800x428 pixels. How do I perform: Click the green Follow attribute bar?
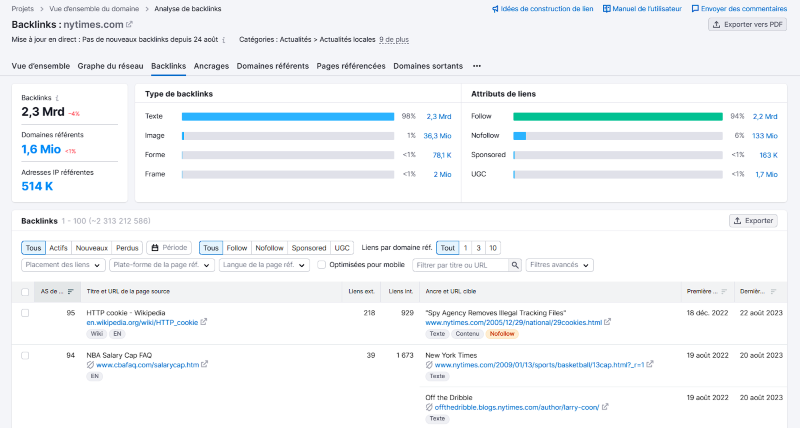(618, 116)
